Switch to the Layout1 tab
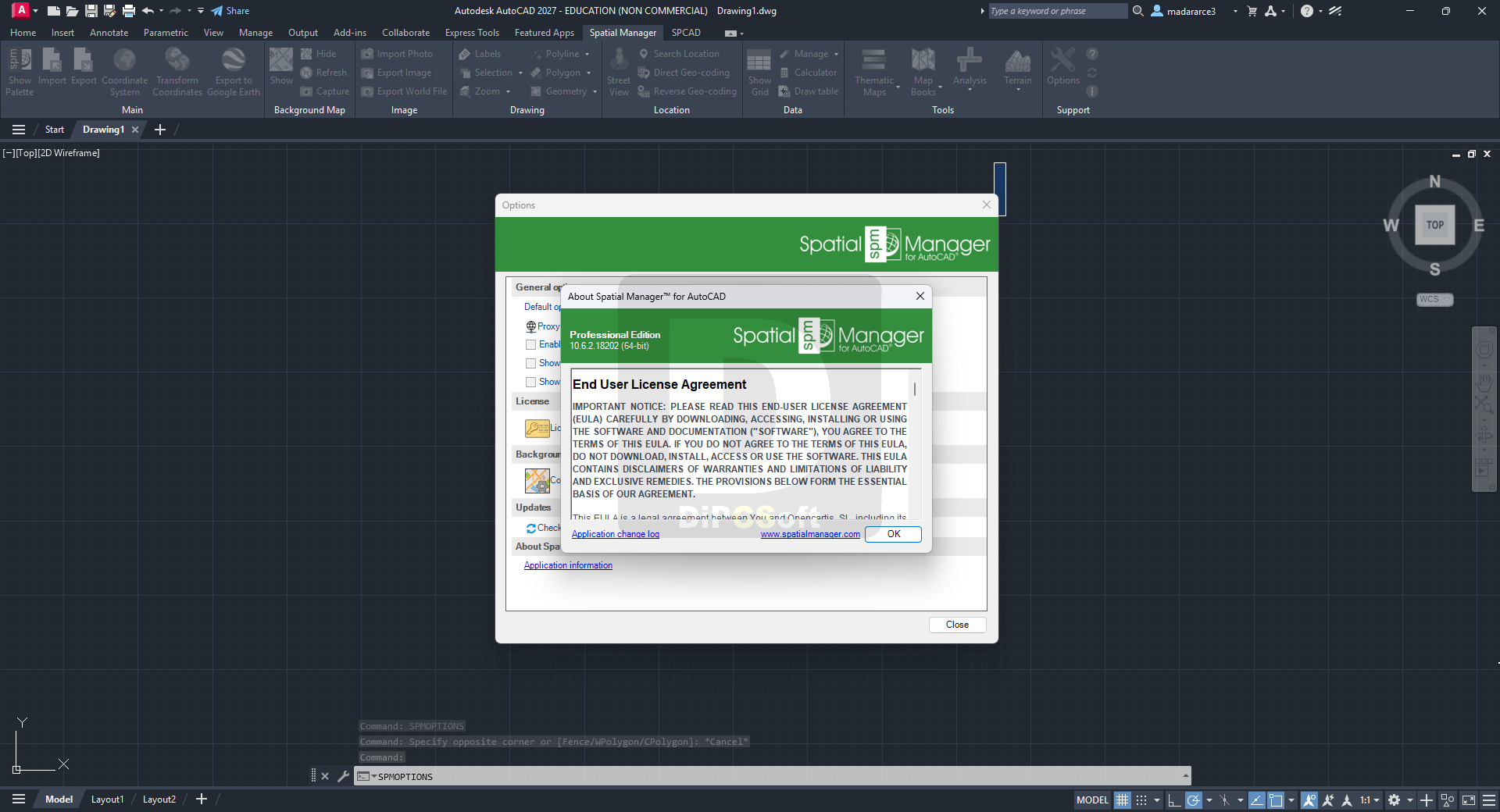1500x812 pixels. tap(107, 800)
